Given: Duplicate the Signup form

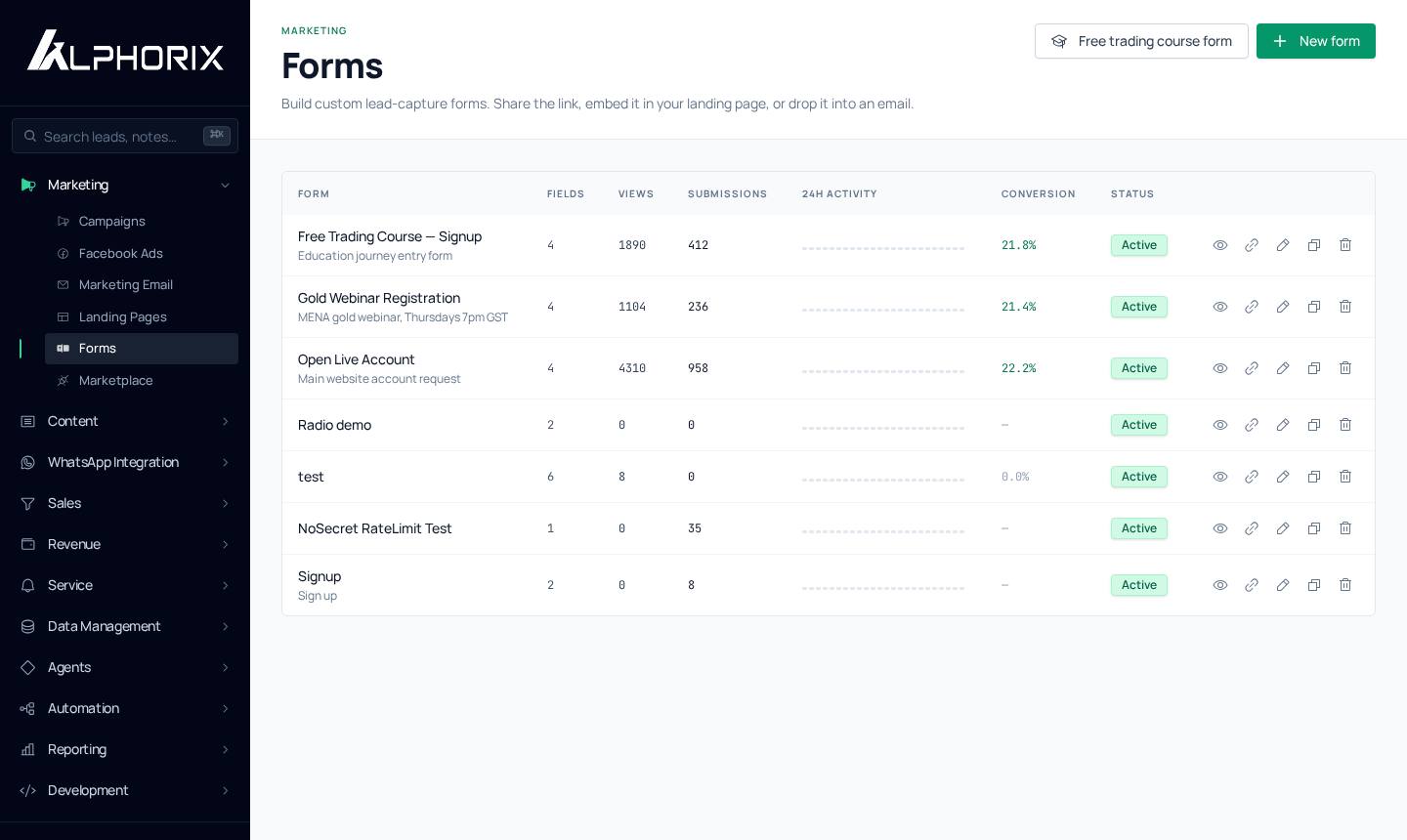Looking at the screenshot, I should [x=1314, y=585].
